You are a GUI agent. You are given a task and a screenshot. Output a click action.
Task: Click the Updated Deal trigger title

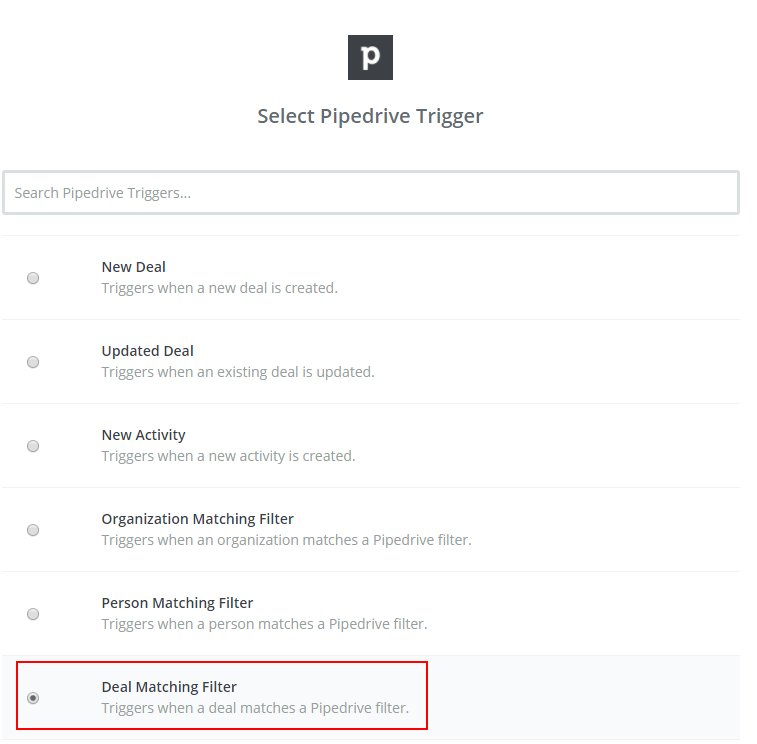click(147, 351)
